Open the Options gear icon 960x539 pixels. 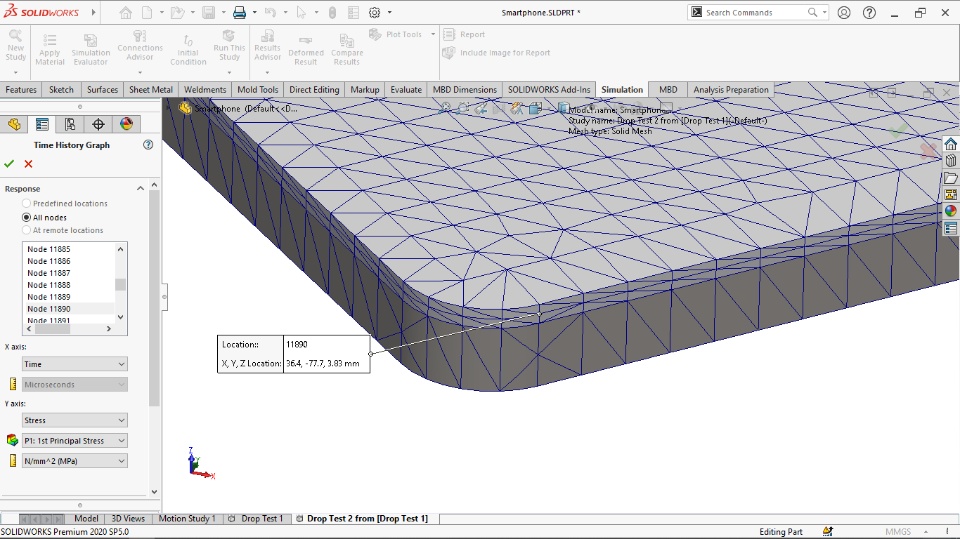click(374, 13)
